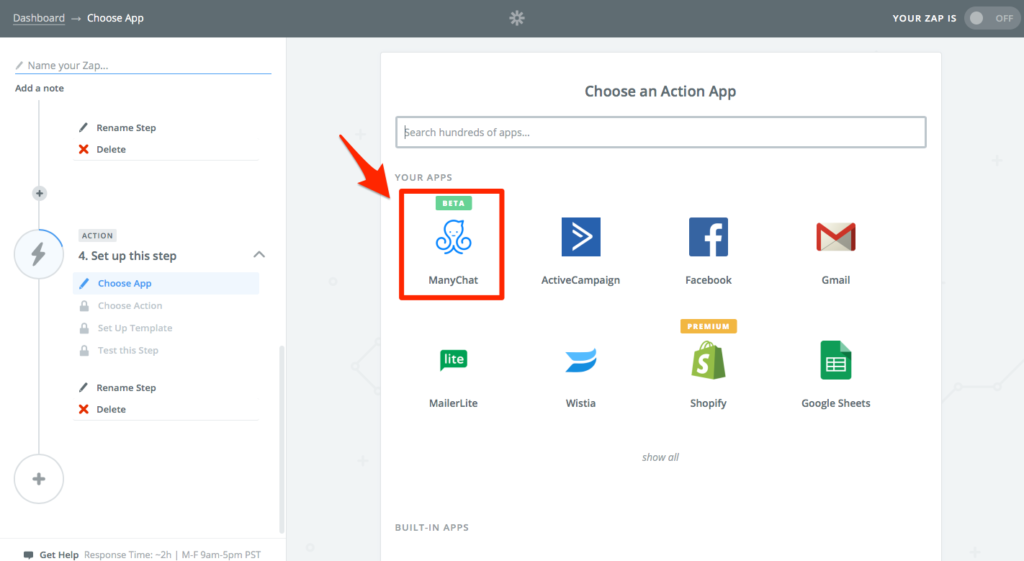Click the pencil icon in step 4's Rename Step row
Viewport: 1024px width, 561px height.
[84, 387]
